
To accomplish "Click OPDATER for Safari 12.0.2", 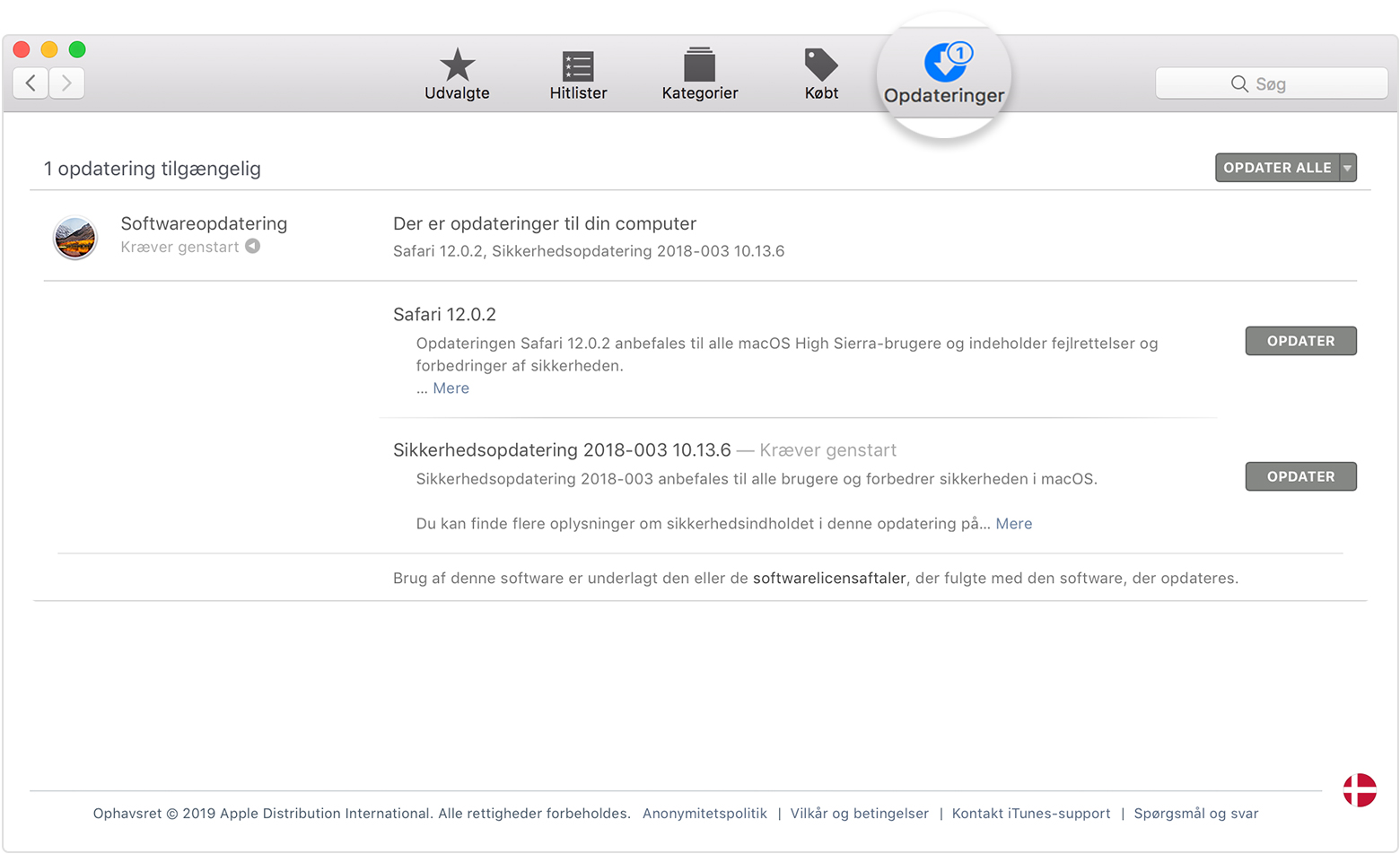I will click(x=1300, y=341).
